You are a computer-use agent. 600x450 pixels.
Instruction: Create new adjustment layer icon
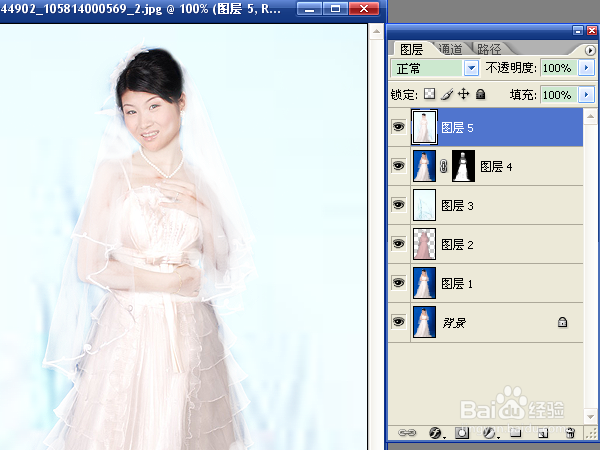tap(489, 433)
